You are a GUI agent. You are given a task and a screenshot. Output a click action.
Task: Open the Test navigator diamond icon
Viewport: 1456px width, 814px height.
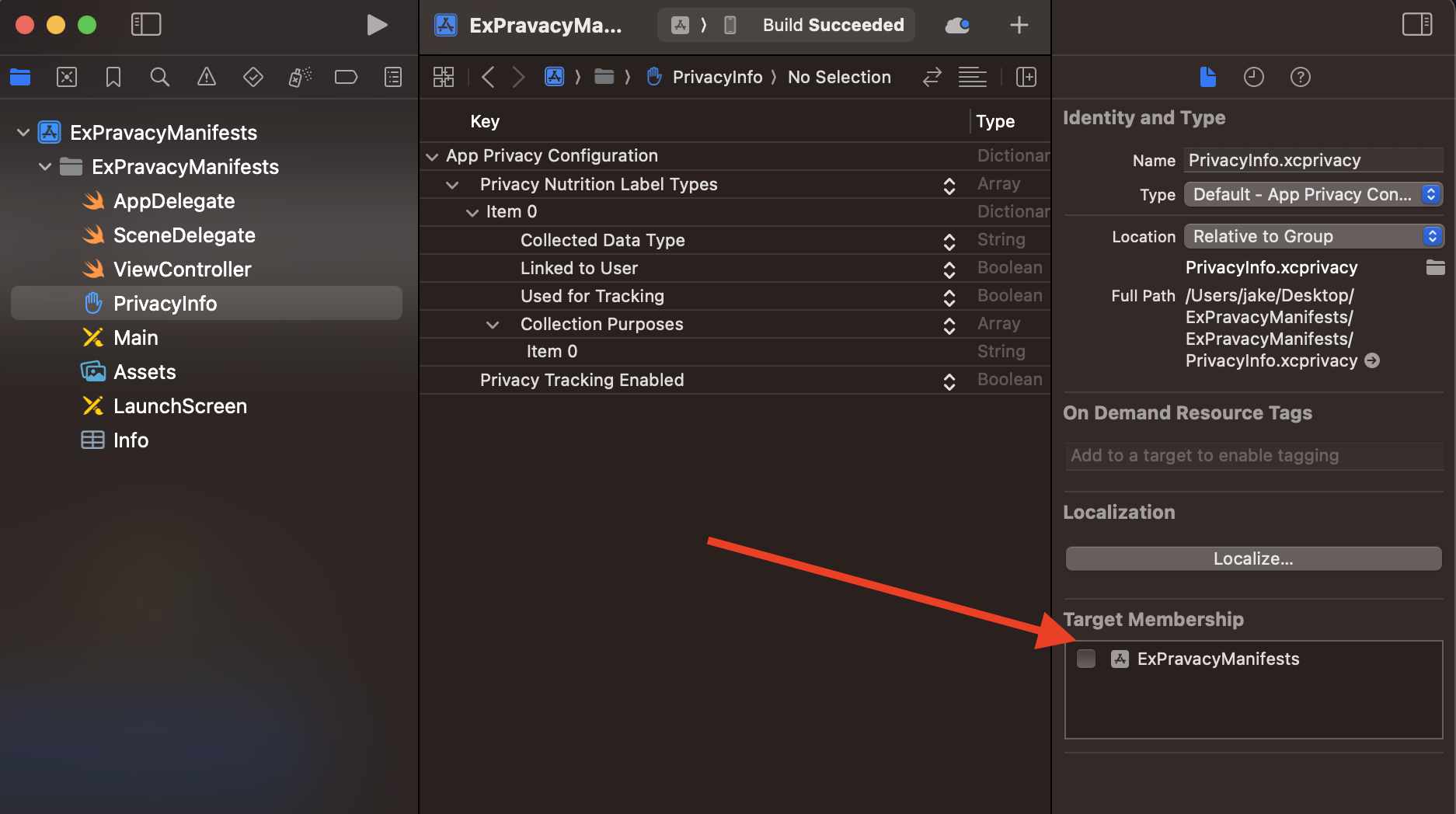tap(253, 77)
